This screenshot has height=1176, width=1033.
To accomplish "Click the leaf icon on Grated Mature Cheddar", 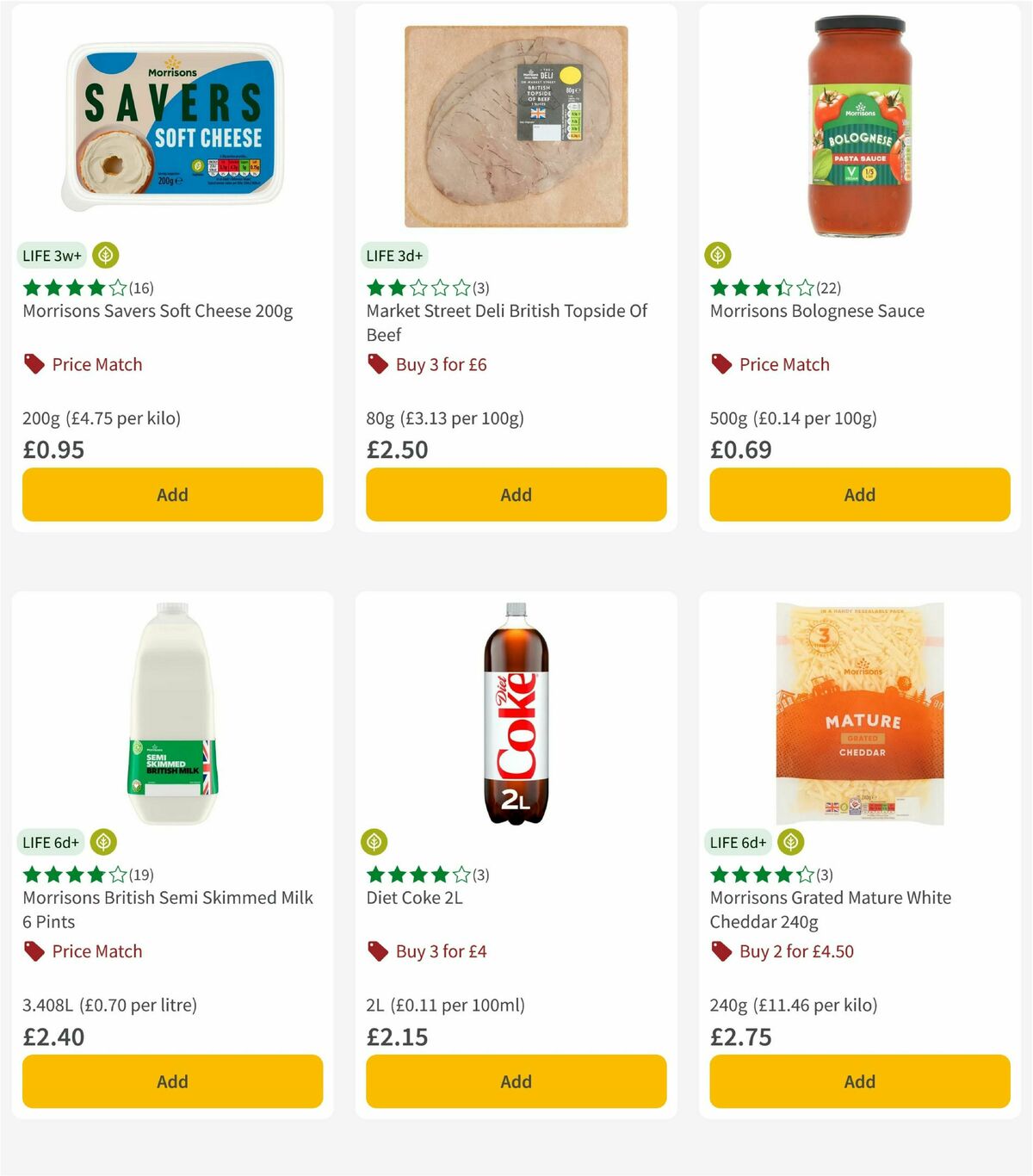I will (x=791, y=842).
